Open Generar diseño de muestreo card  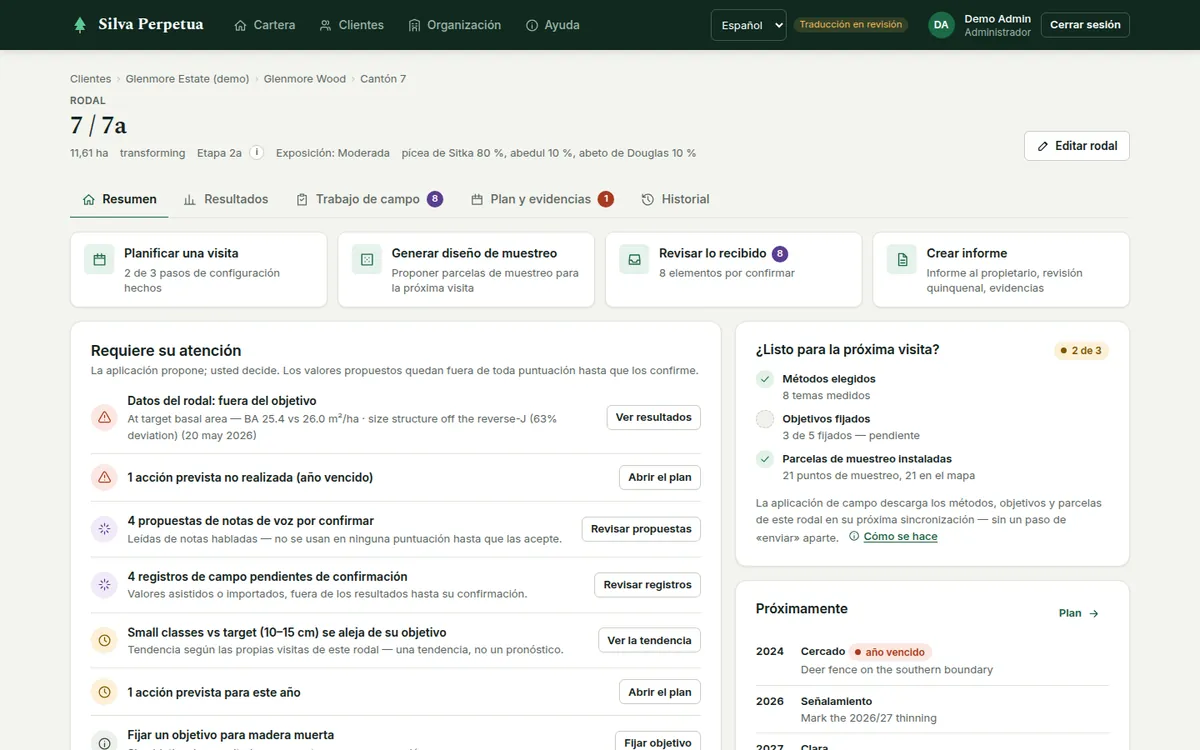[x=466, y=270]
